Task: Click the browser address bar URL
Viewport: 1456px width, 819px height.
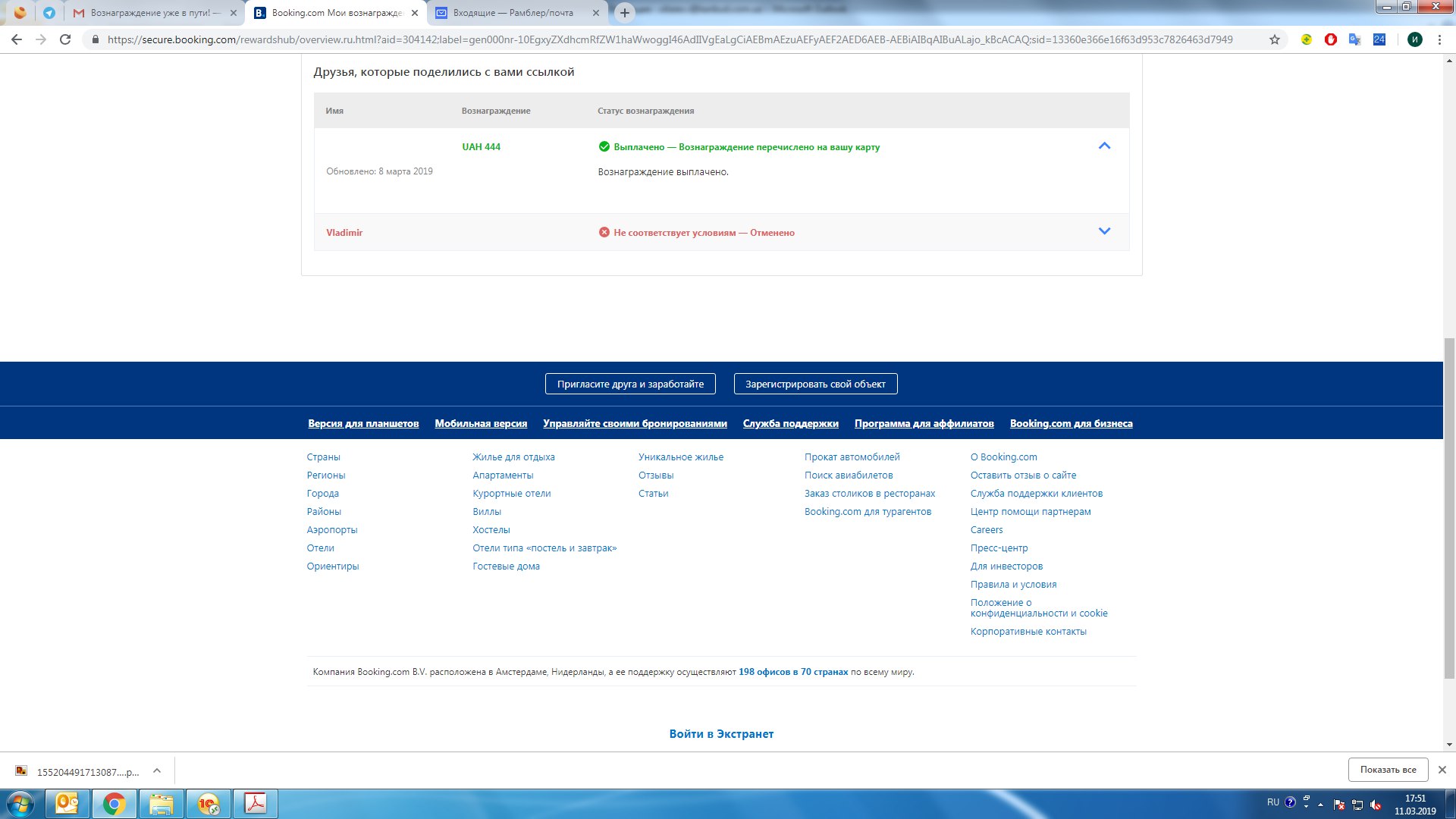Action: click(670, 39)
